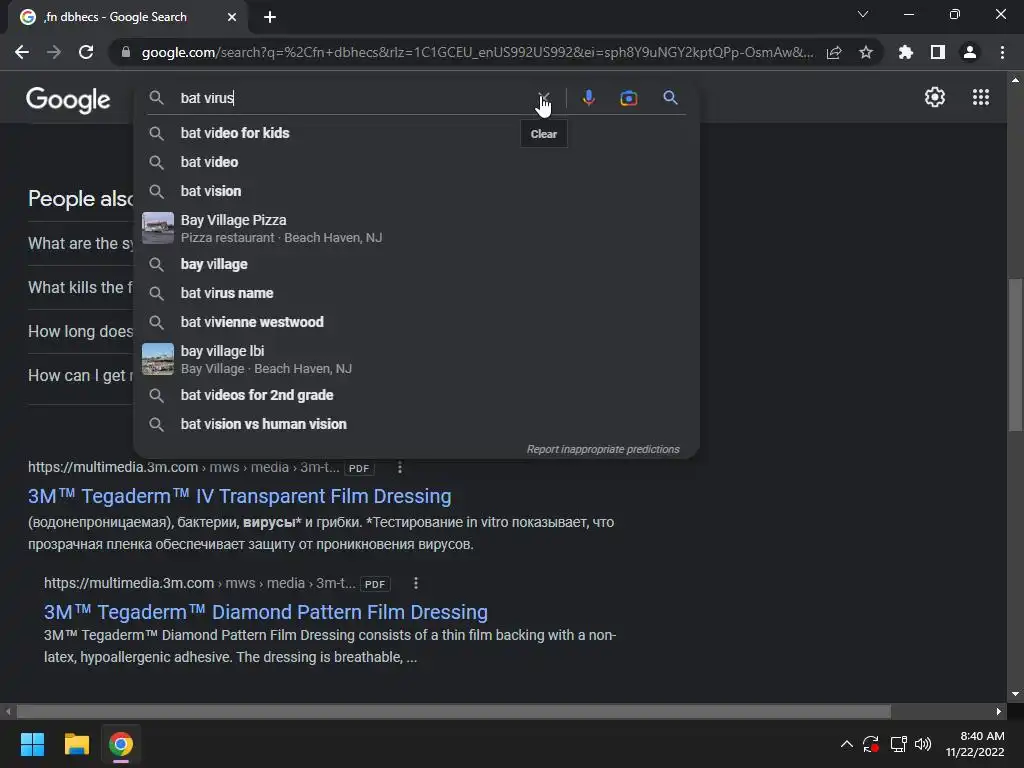Image resolution: width=1024 pixels, height=768 pixels.
Task: Click the scroll right arrow
Action: (999, 711)
